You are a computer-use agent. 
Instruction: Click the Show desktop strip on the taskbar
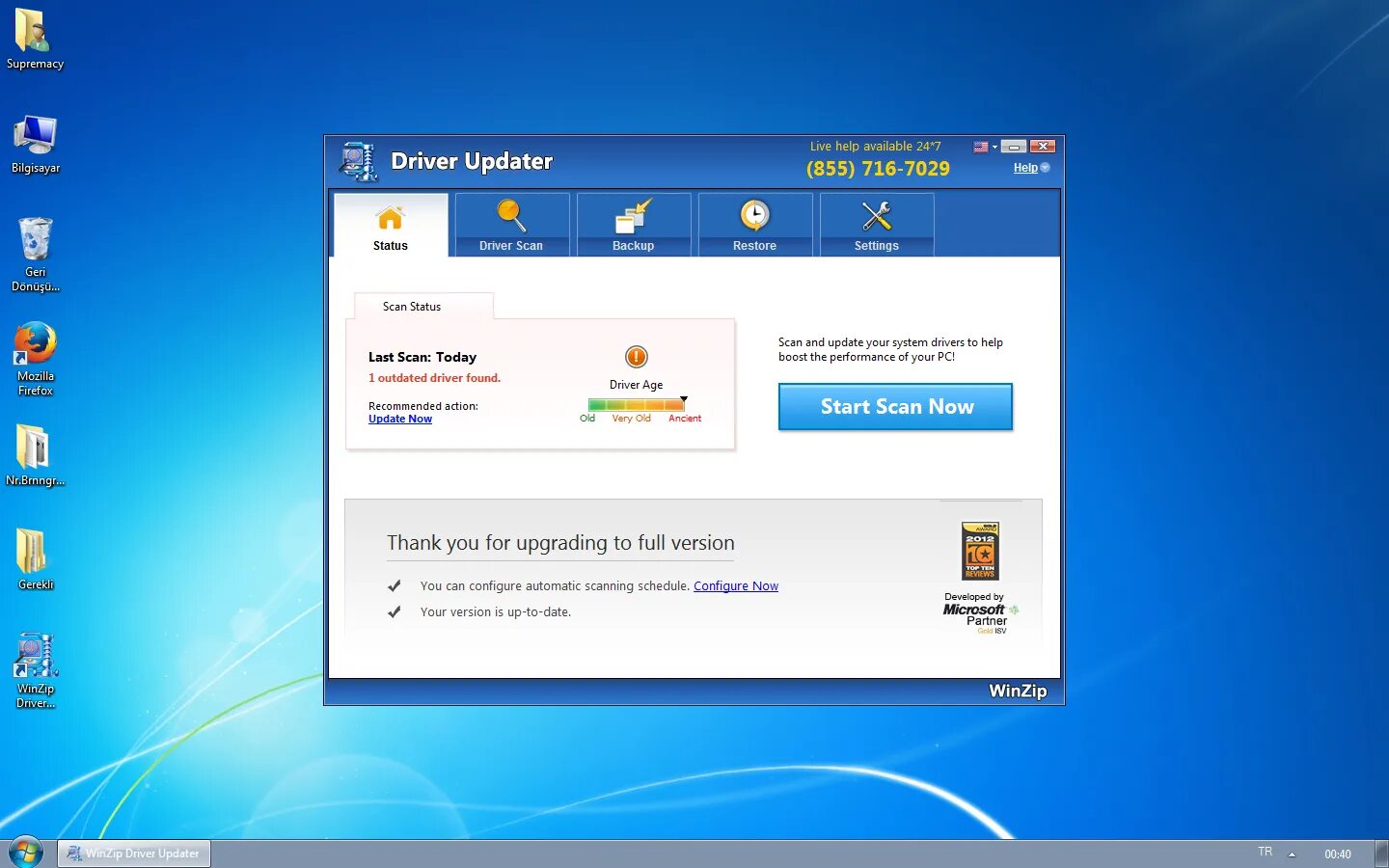(1381, 854)
